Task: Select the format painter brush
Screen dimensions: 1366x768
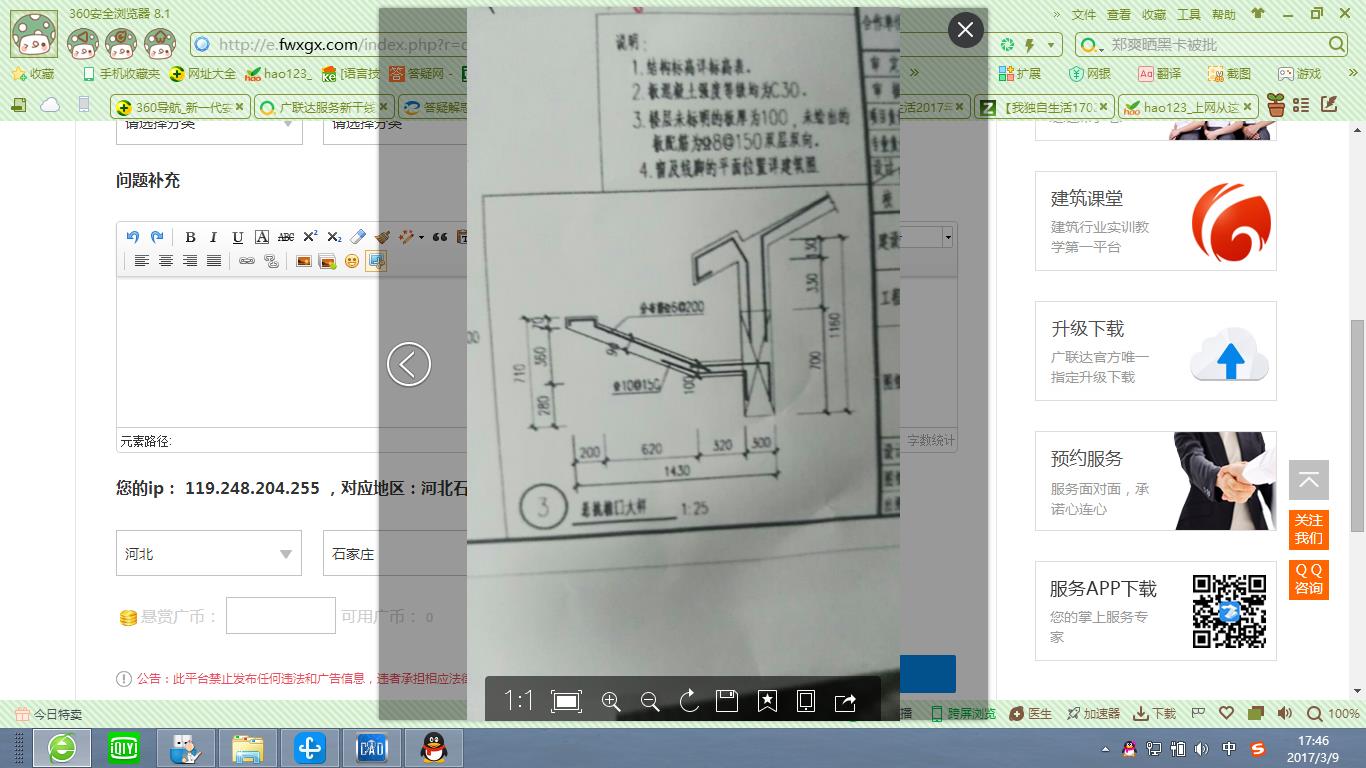Action: tap(382, 237)
